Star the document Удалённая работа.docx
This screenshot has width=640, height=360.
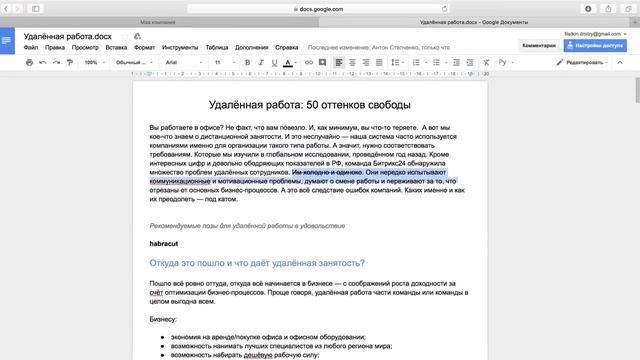click(x=125, y=36)
